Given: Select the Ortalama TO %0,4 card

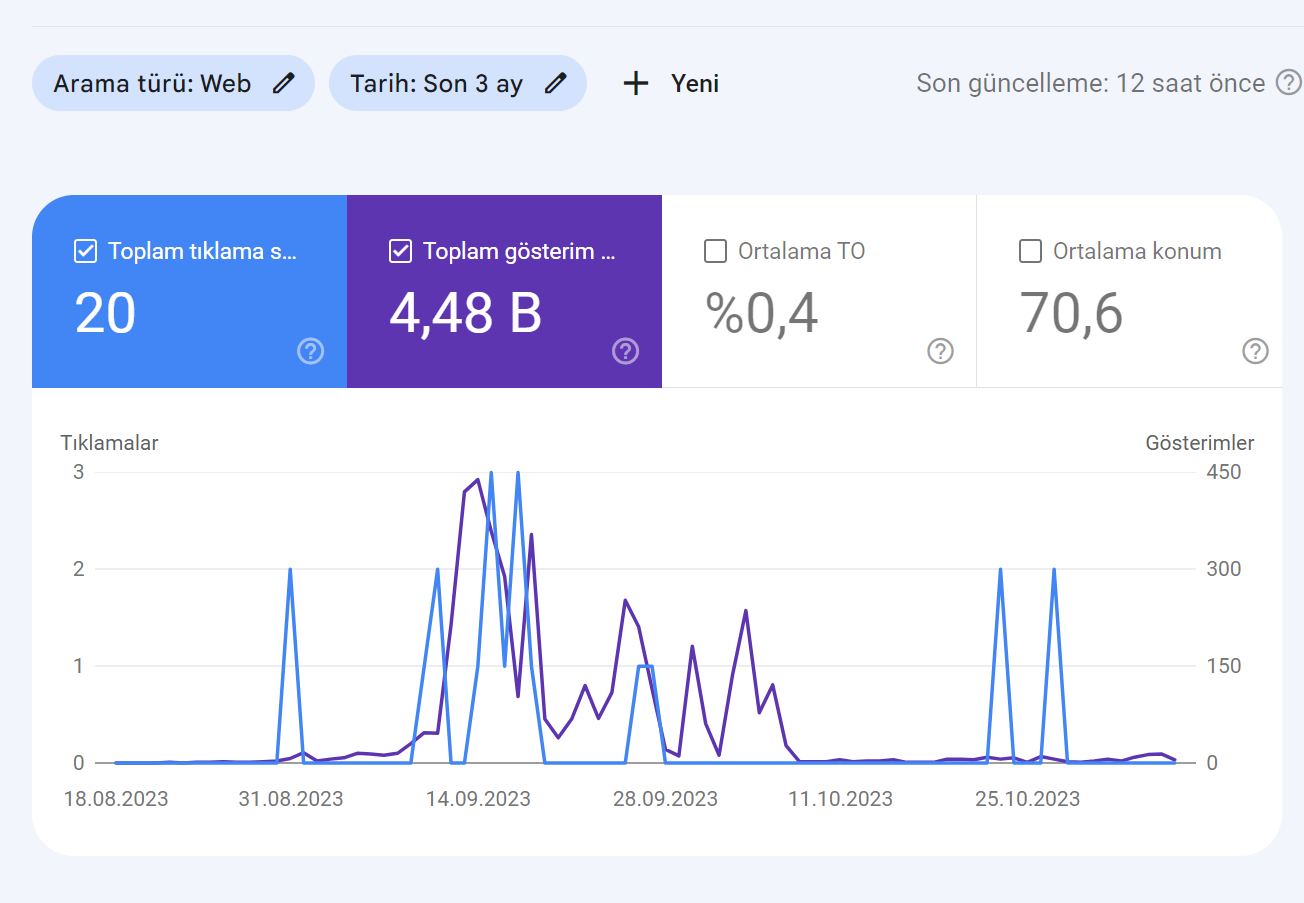Looking at the screenshot, I should [x=819, y=291].
